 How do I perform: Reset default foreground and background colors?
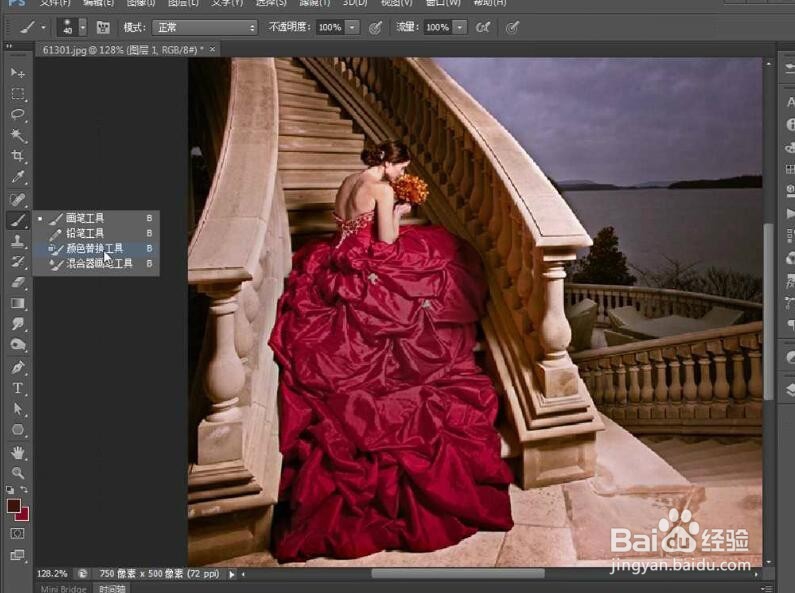tap(10, 490)
